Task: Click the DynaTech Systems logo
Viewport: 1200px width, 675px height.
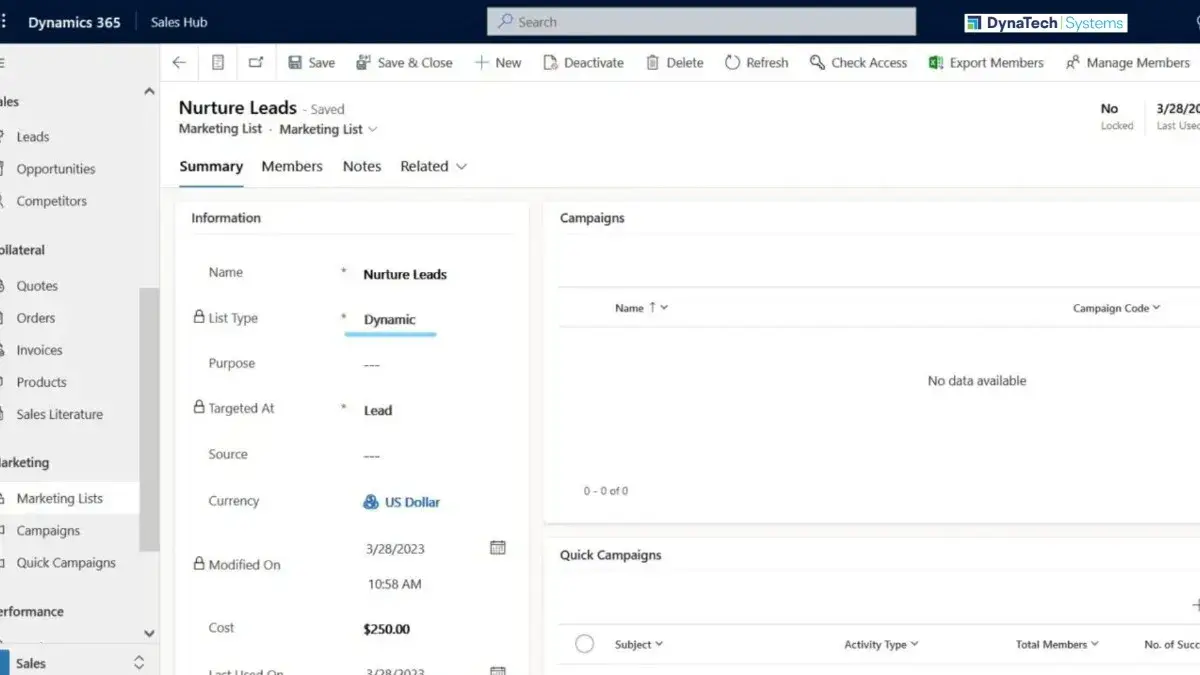Action: 1045,22
